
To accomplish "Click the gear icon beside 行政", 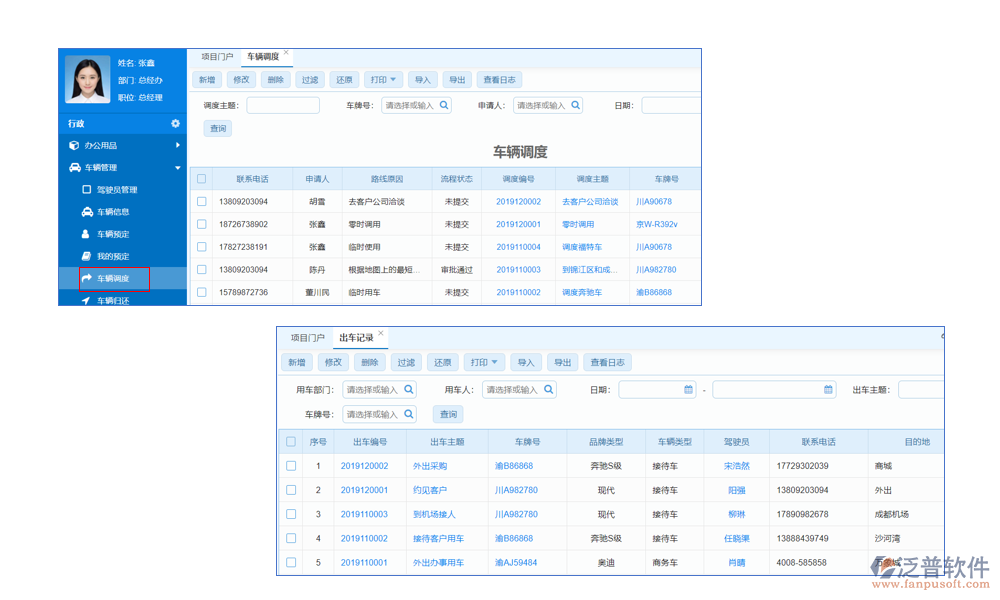I will pyautogui.click(x=175, y=123).
